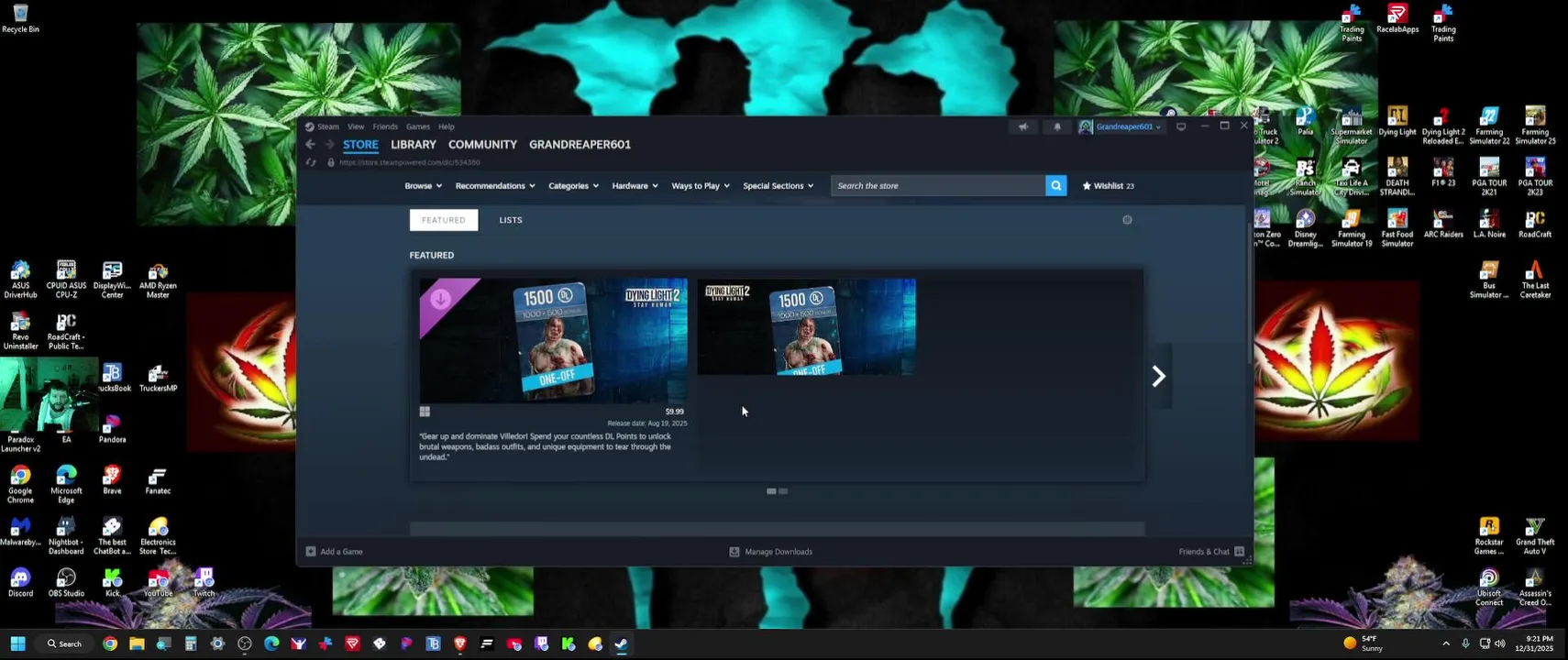The width and height of the screenshot is (1568, 660).
Task: Select the L.A. Noire desktop shortcut
Action: pos(1489,224)
